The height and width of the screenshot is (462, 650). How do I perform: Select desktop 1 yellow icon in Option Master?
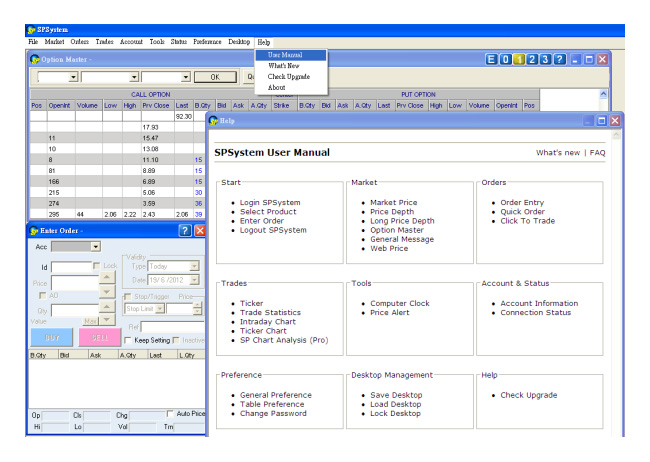[519, 59]
